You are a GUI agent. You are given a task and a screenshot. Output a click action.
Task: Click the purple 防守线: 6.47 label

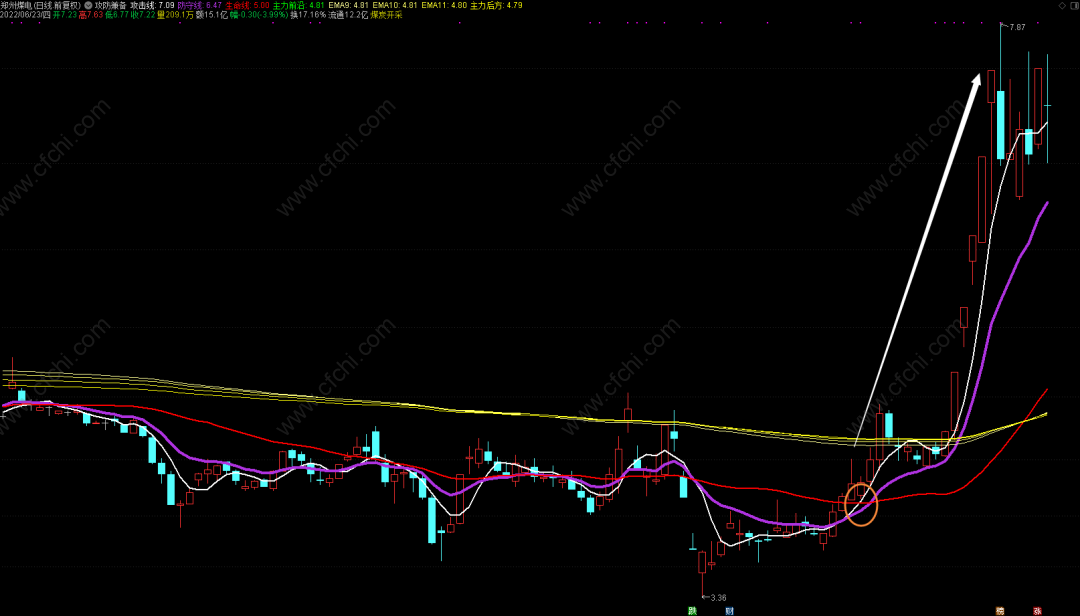coord(200,6)
